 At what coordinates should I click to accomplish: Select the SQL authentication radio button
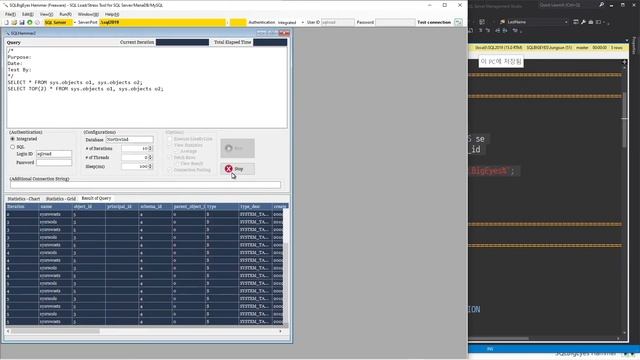[13, 147]
